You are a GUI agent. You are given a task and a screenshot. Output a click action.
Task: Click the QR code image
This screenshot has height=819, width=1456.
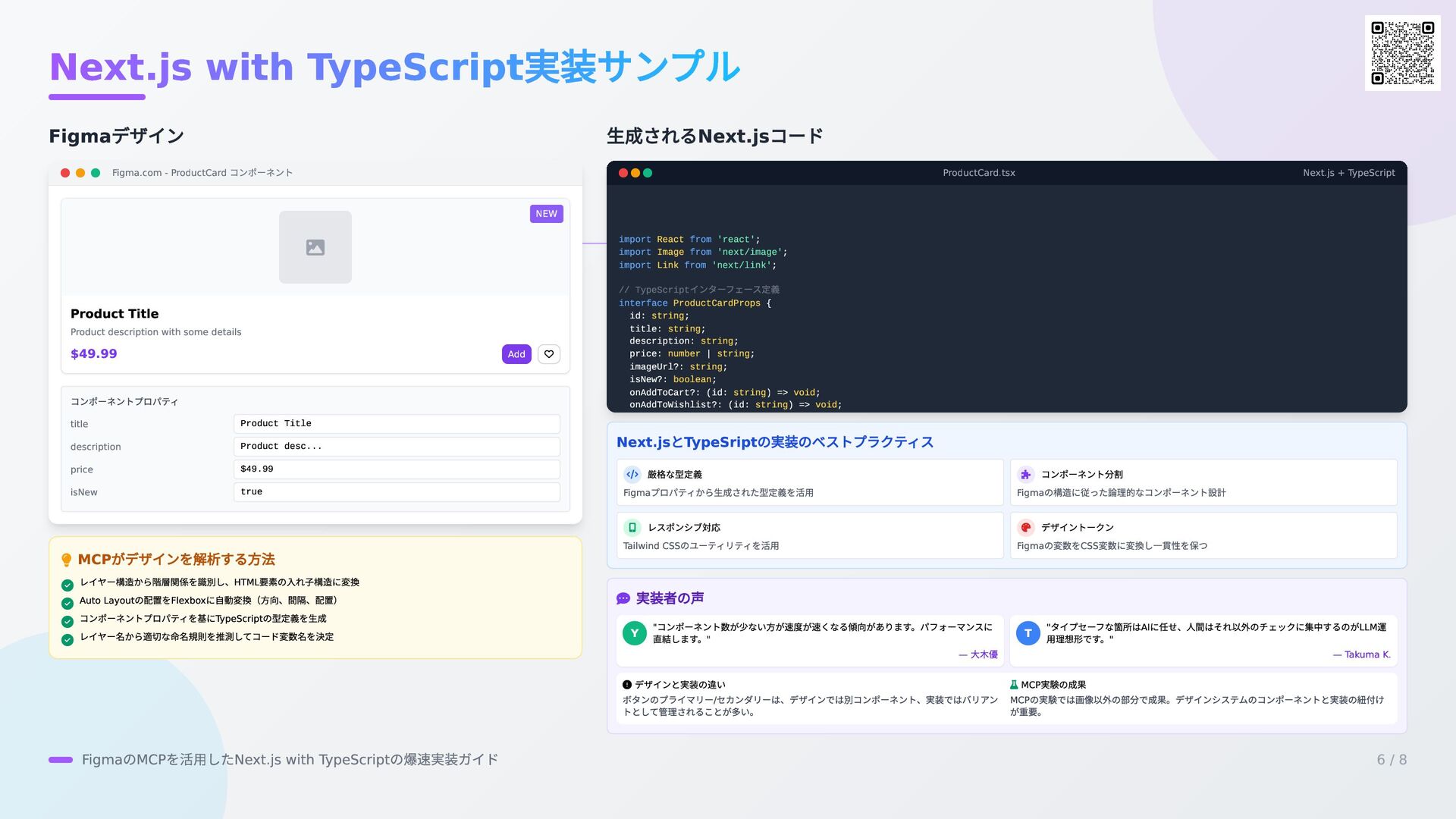click(1402, 53)
